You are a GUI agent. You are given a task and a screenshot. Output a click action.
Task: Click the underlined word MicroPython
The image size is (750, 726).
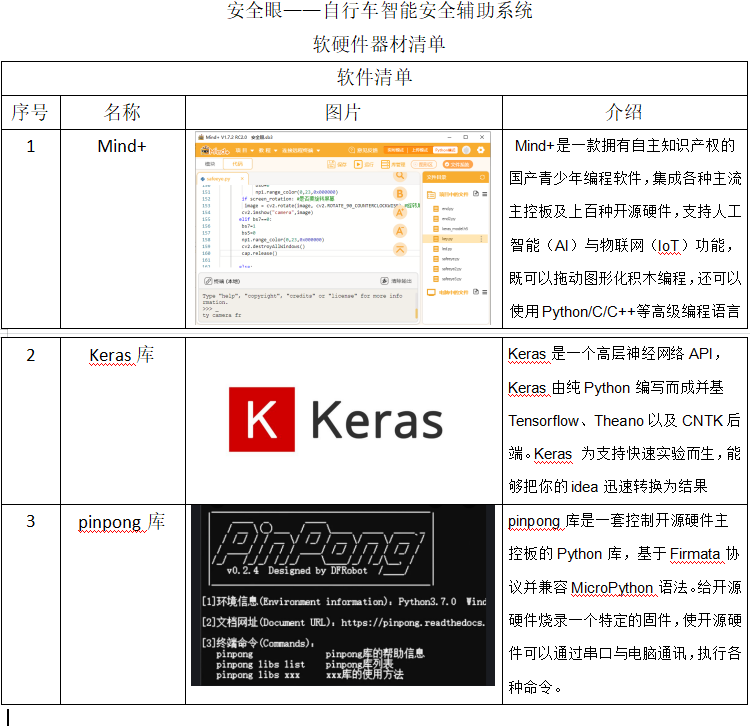tap(612, 587)
